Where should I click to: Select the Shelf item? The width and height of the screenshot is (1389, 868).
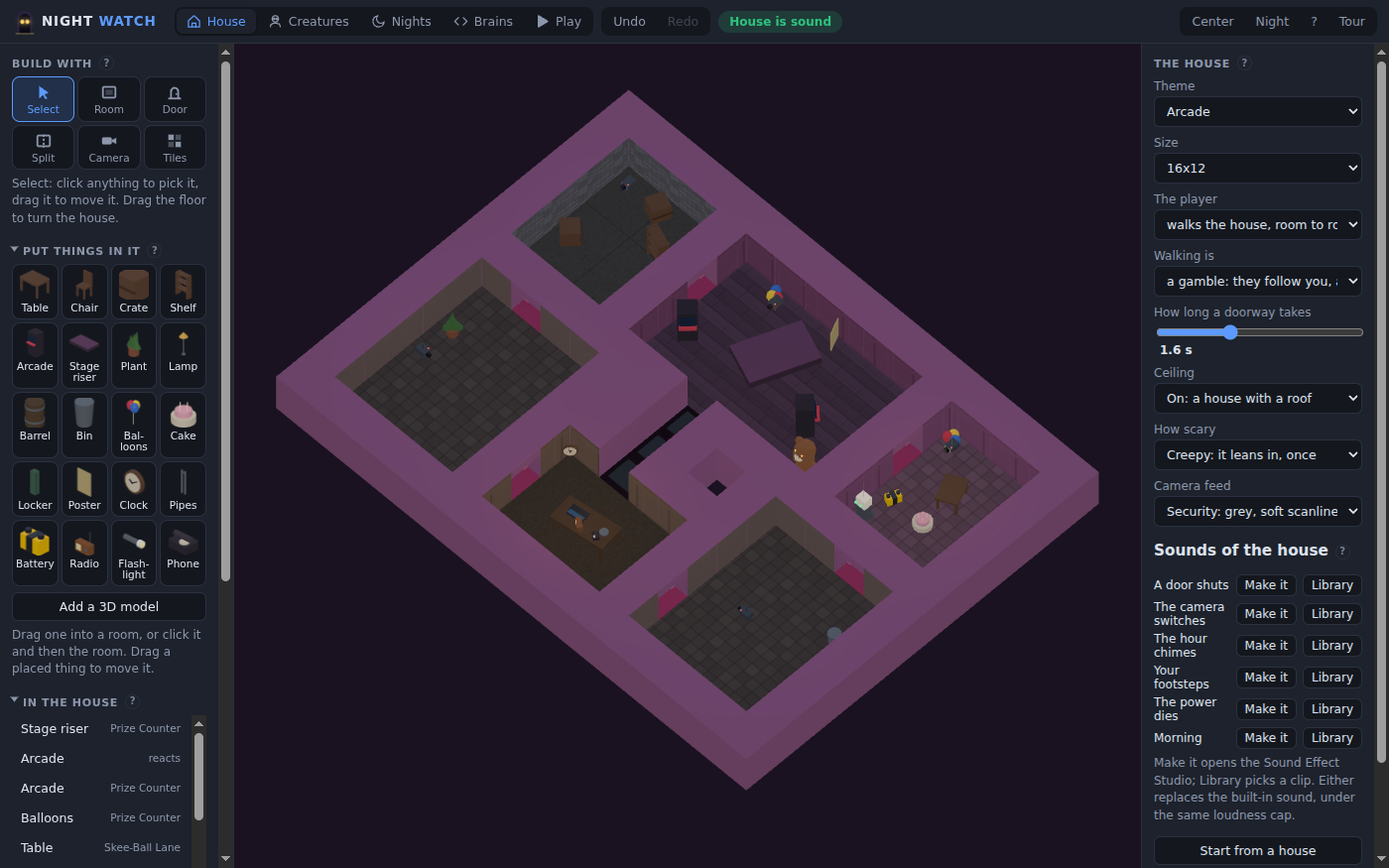click(184, 292)
